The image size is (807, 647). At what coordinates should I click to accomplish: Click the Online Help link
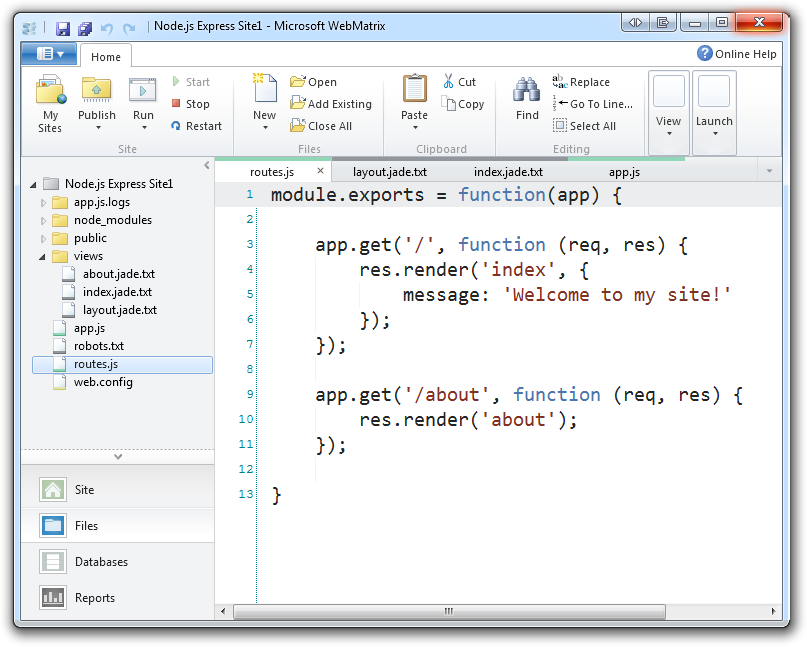[737, 53]
